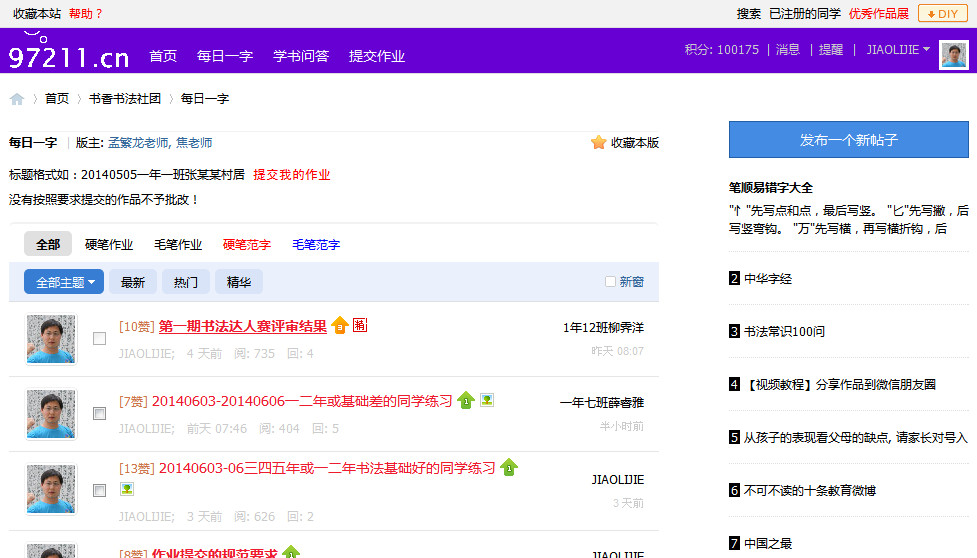Filter threads by 精华
This screenshot has height=558, width=977.
coord(239,282)
